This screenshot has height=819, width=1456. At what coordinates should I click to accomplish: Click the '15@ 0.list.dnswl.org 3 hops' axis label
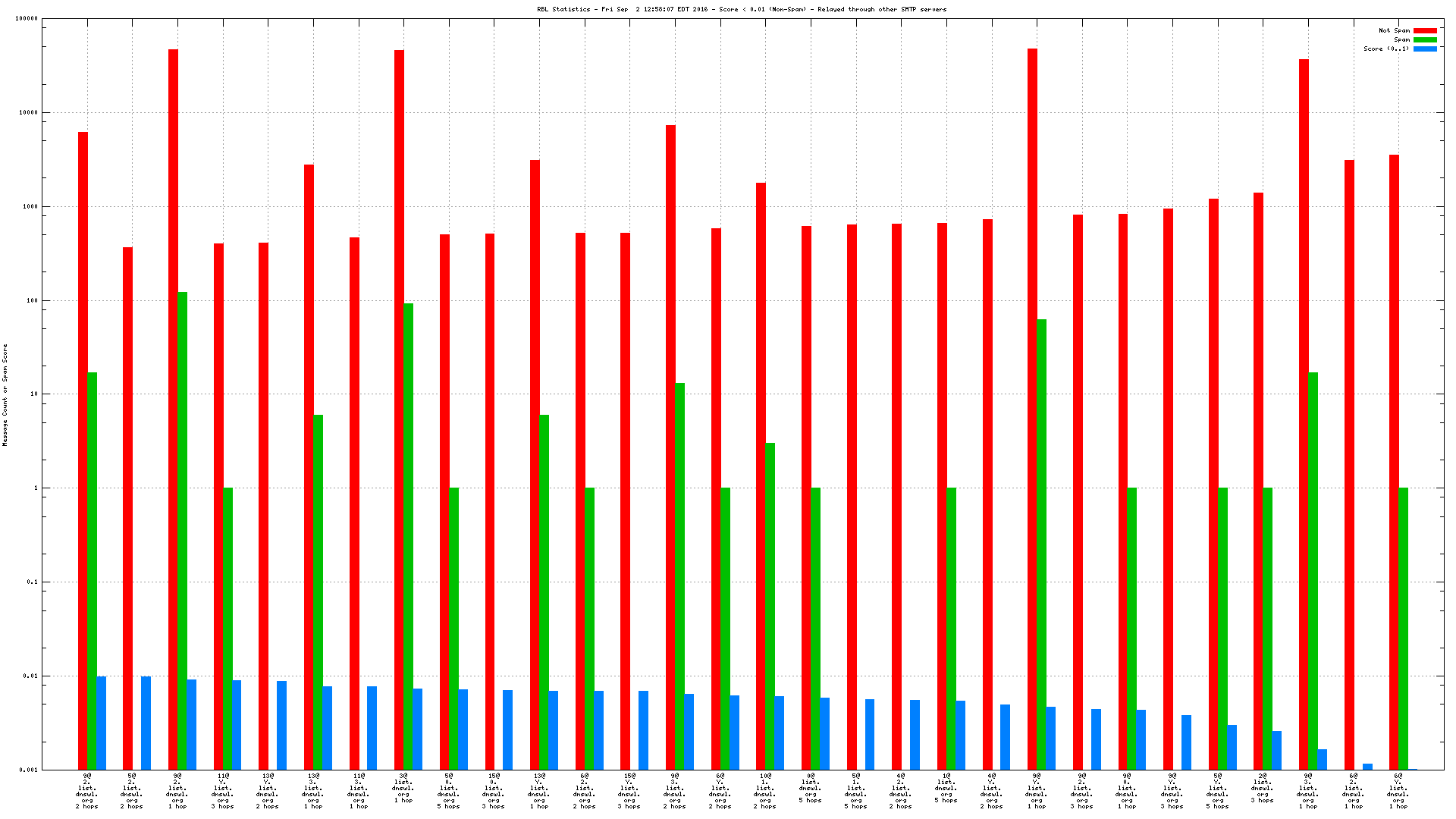494,791
